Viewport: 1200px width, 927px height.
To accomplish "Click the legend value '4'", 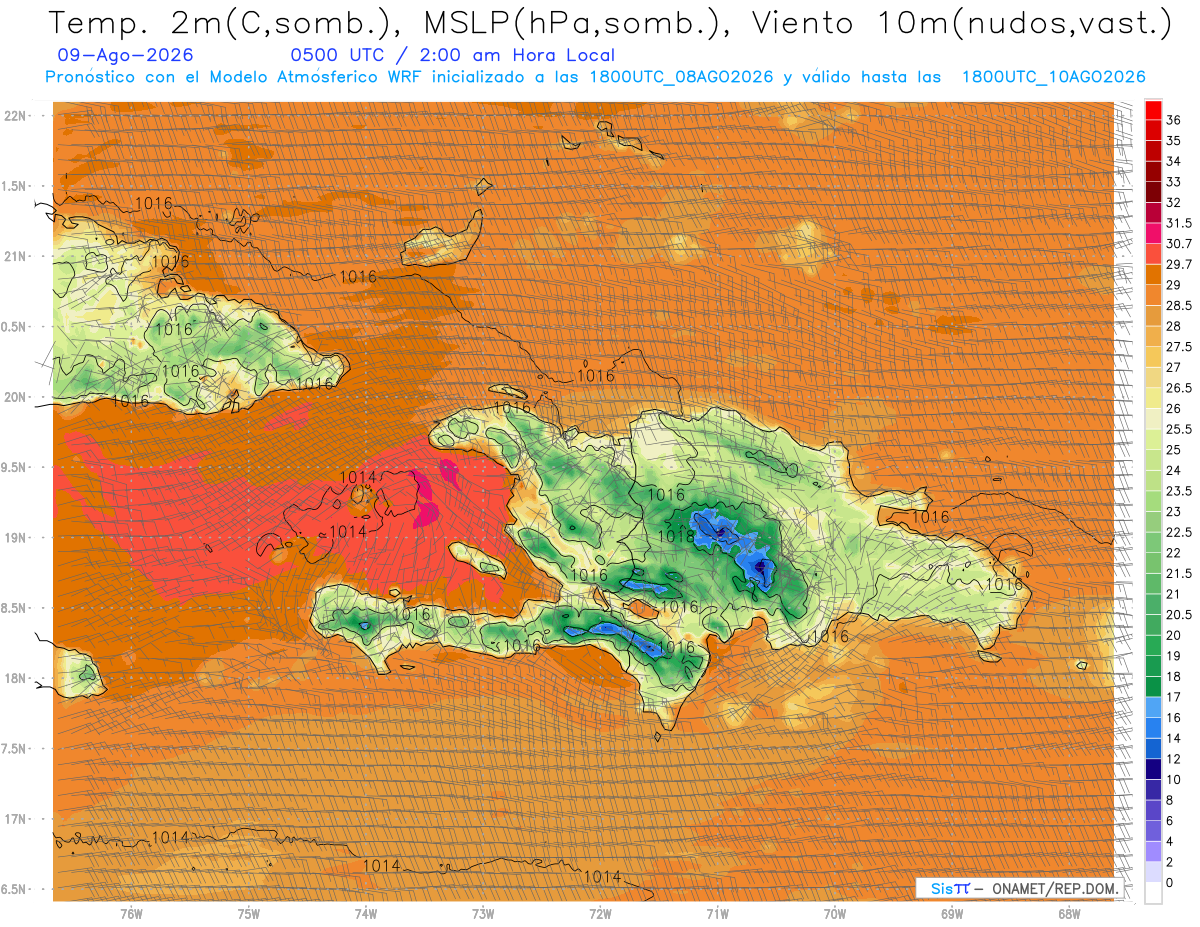I will coord(1170,841).
